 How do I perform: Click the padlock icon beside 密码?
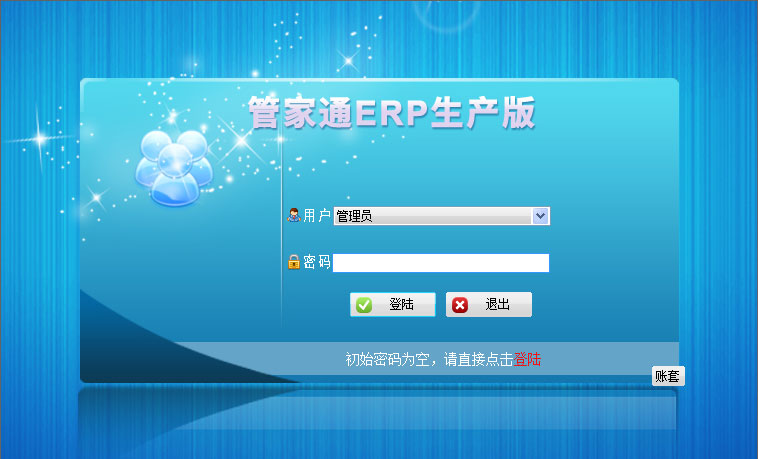294,262
